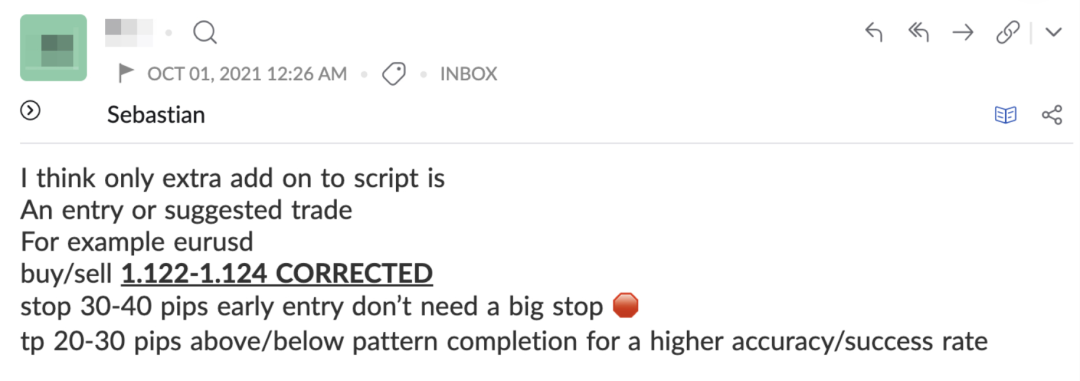Image resolution: width=1080 pixels, height=381 pixels.
Task: Reply to this email
Action: point(873,32)
